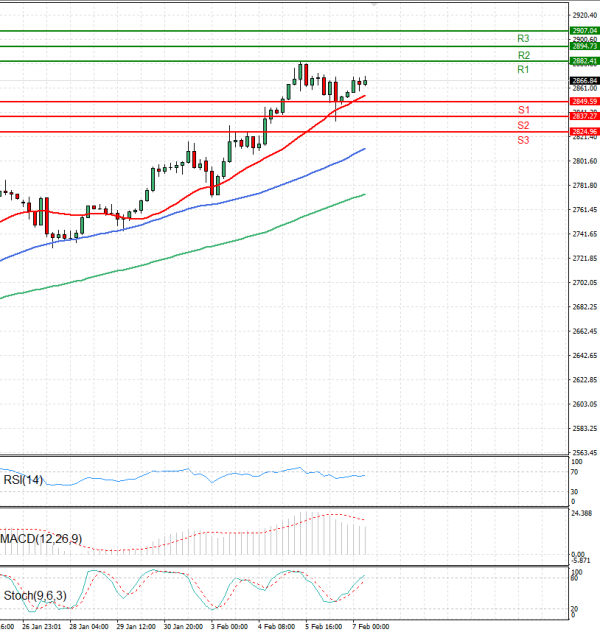Click the R1 resistance label
This screenshot has width=600, height=635.
pos(523,70)
